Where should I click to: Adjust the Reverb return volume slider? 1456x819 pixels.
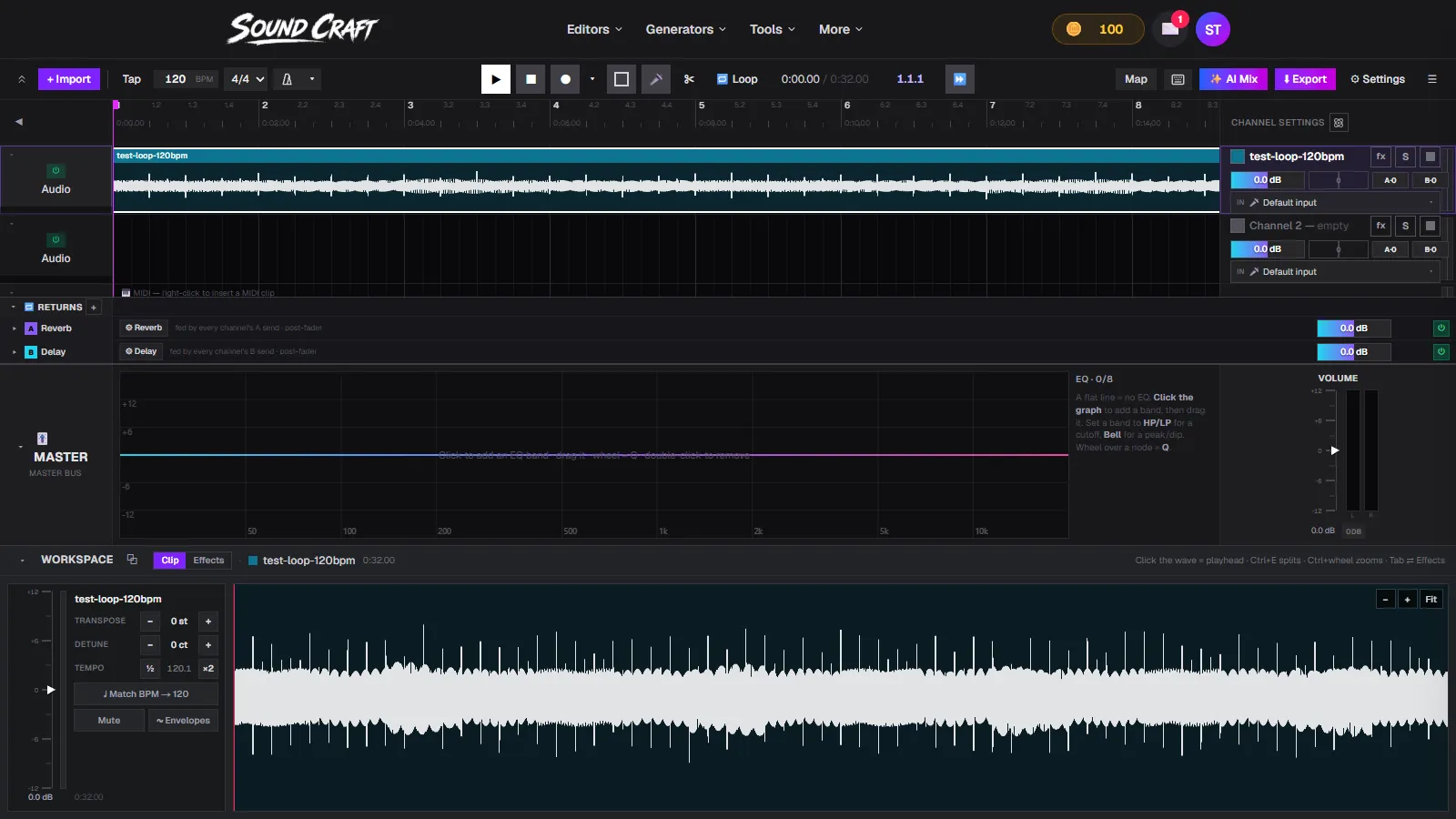tap(1354, 328)
